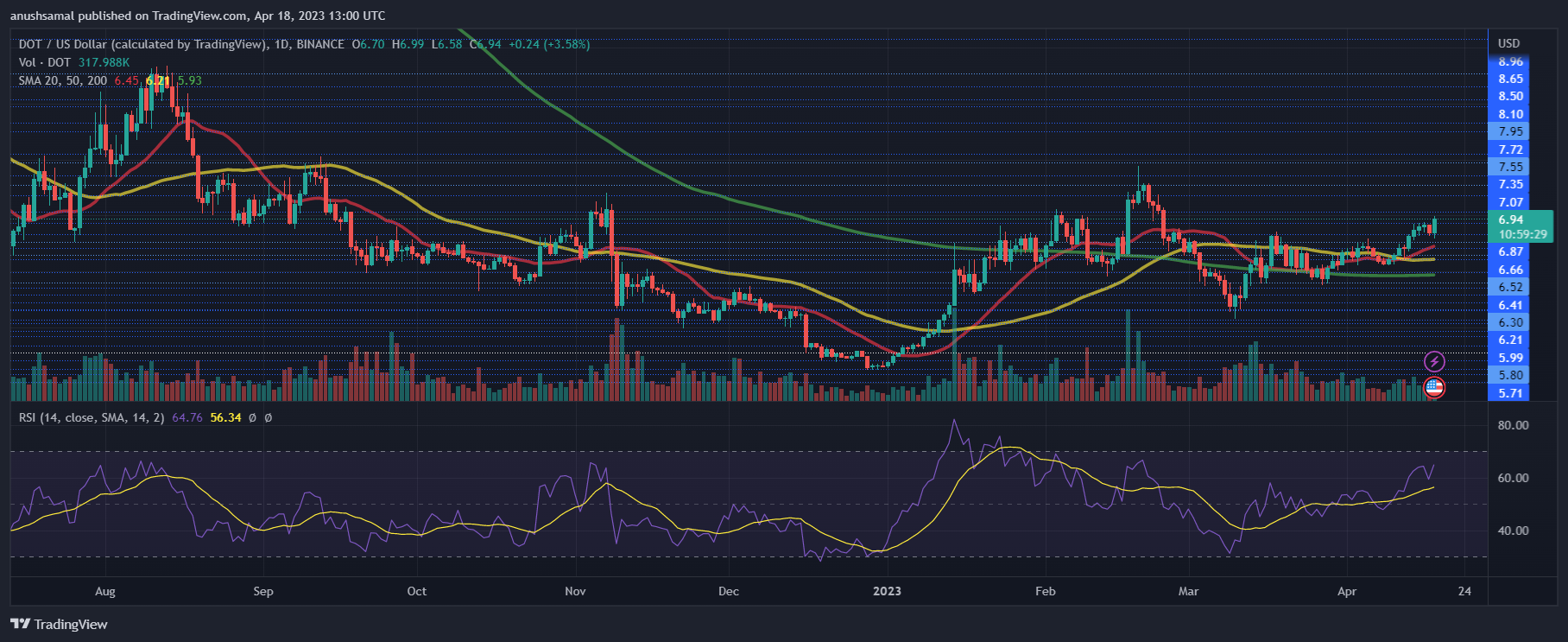1568x642 pixels.
Task: Expand the RSI 80.00 scale label
Action: (1513, 425)
